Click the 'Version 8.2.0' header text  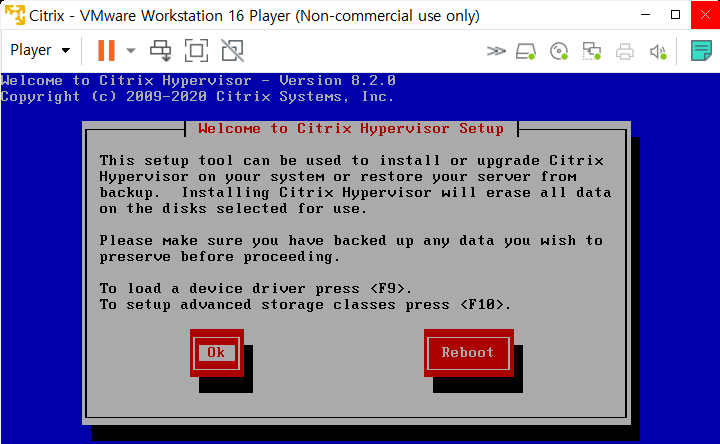[338, 80]
